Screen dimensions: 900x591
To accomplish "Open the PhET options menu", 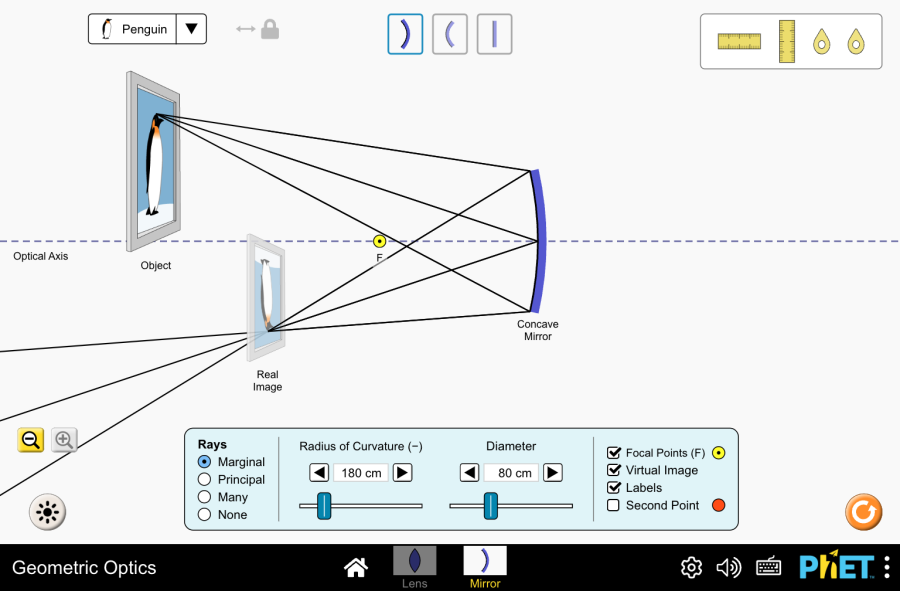I will click(886, 568).
